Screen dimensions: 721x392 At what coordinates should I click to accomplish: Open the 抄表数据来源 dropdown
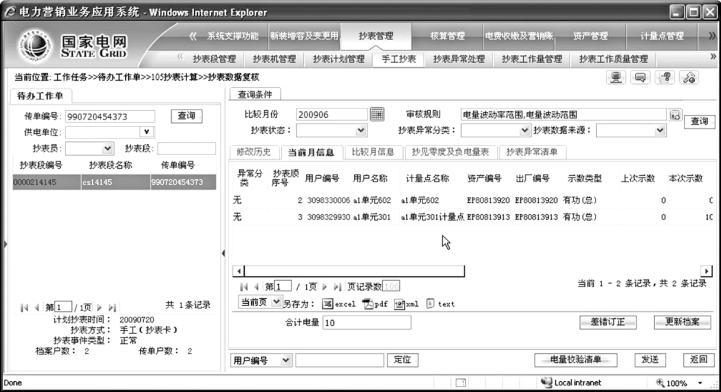coord(660,131)
